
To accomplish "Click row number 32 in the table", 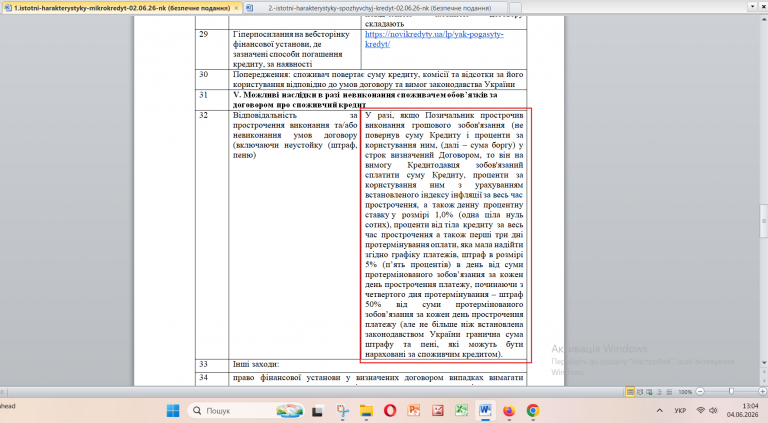I will [x=204, y=115].
